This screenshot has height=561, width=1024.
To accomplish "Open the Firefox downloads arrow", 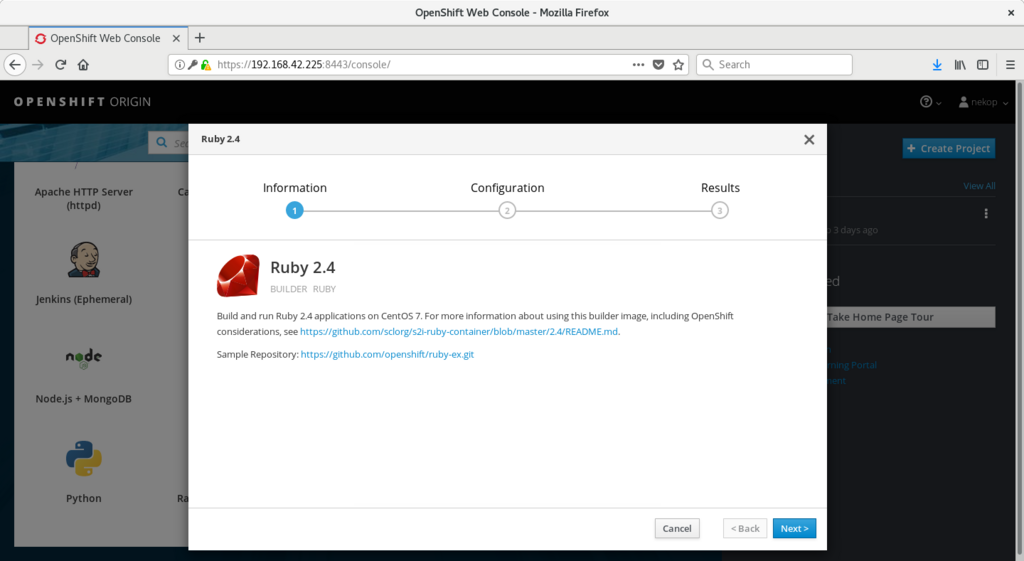I will tap(937, 65).
